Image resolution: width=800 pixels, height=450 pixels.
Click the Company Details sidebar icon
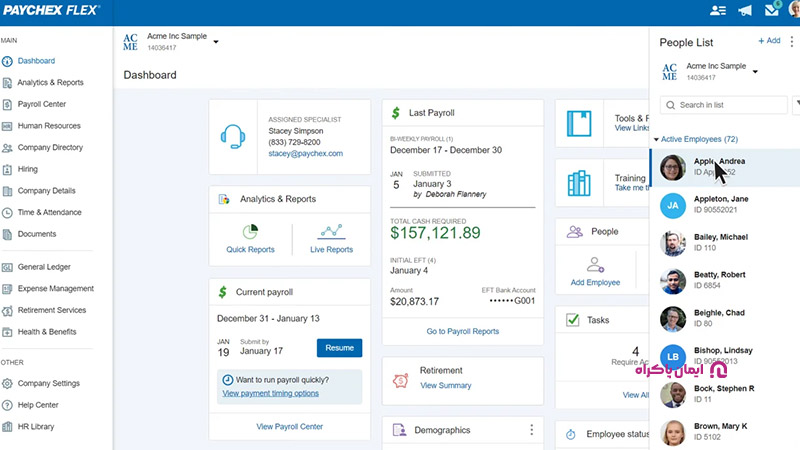(7, 191)
